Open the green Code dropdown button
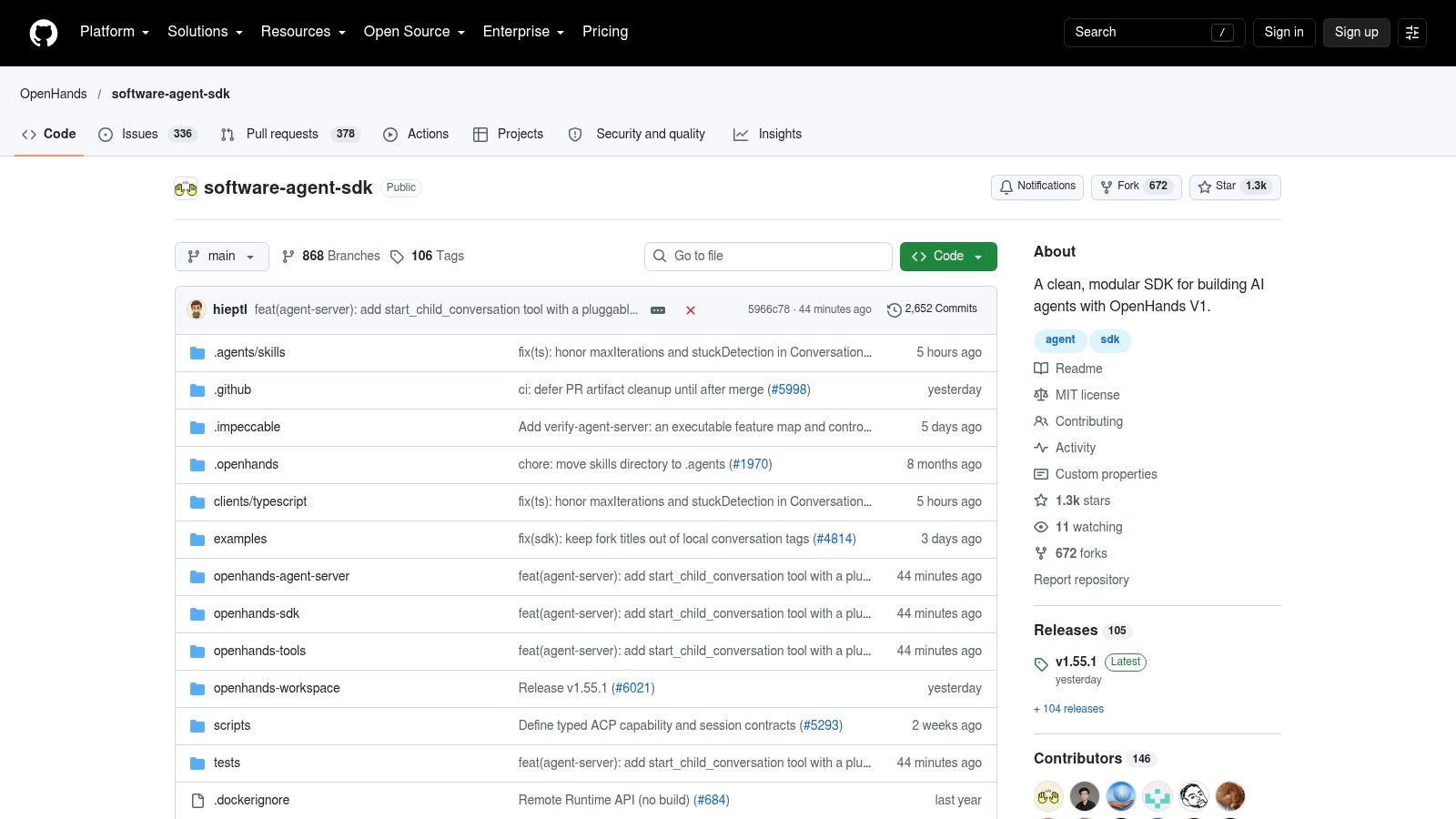Viewport: 1456px width, 819px height. pyautogui.click(x=948, y=257)
